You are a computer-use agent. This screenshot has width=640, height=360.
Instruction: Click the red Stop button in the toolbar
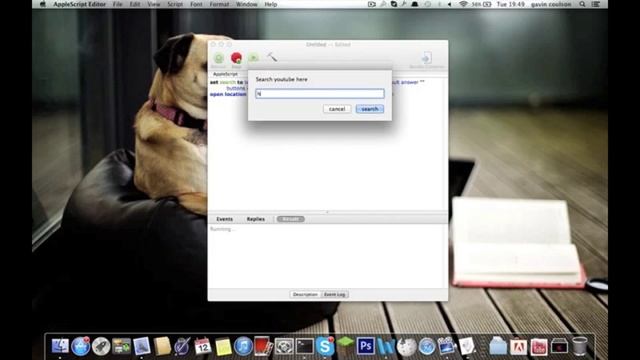[x=236, y=58]
